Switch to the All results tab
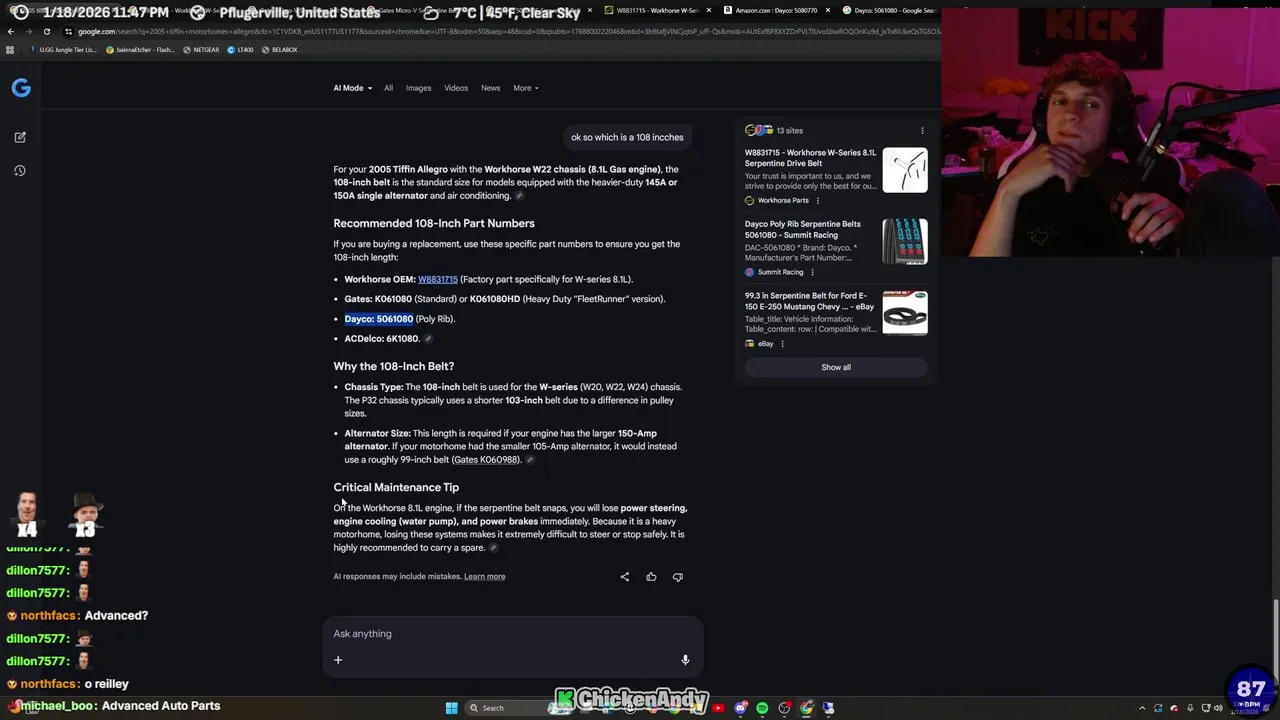 tap(388, 88)
